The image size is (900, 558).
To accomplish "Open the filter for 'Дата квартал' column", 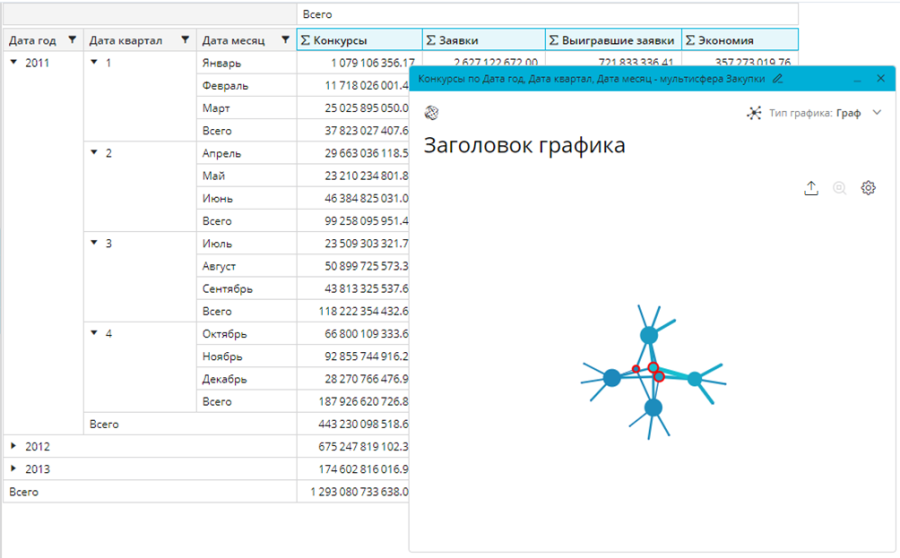I will pyautogui.click(x=184, y=41).
